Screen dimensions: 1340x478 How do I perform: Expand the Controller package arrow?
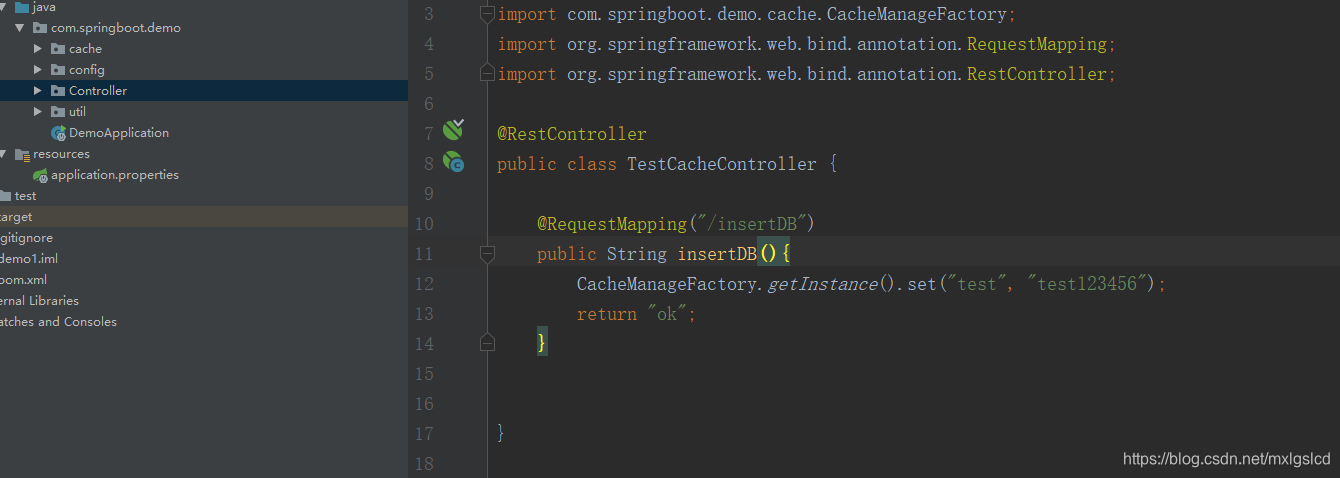pos(38,91)
